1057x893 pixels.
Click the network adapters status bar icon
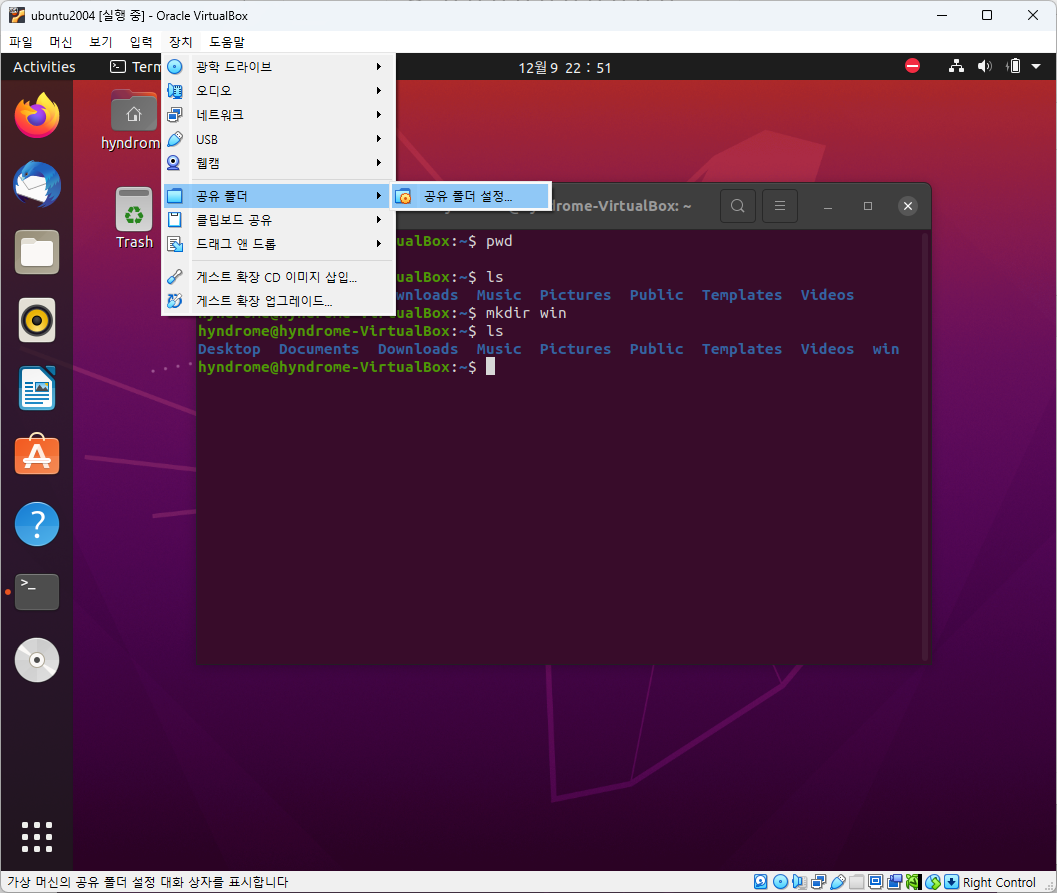[x=818, y=882]
